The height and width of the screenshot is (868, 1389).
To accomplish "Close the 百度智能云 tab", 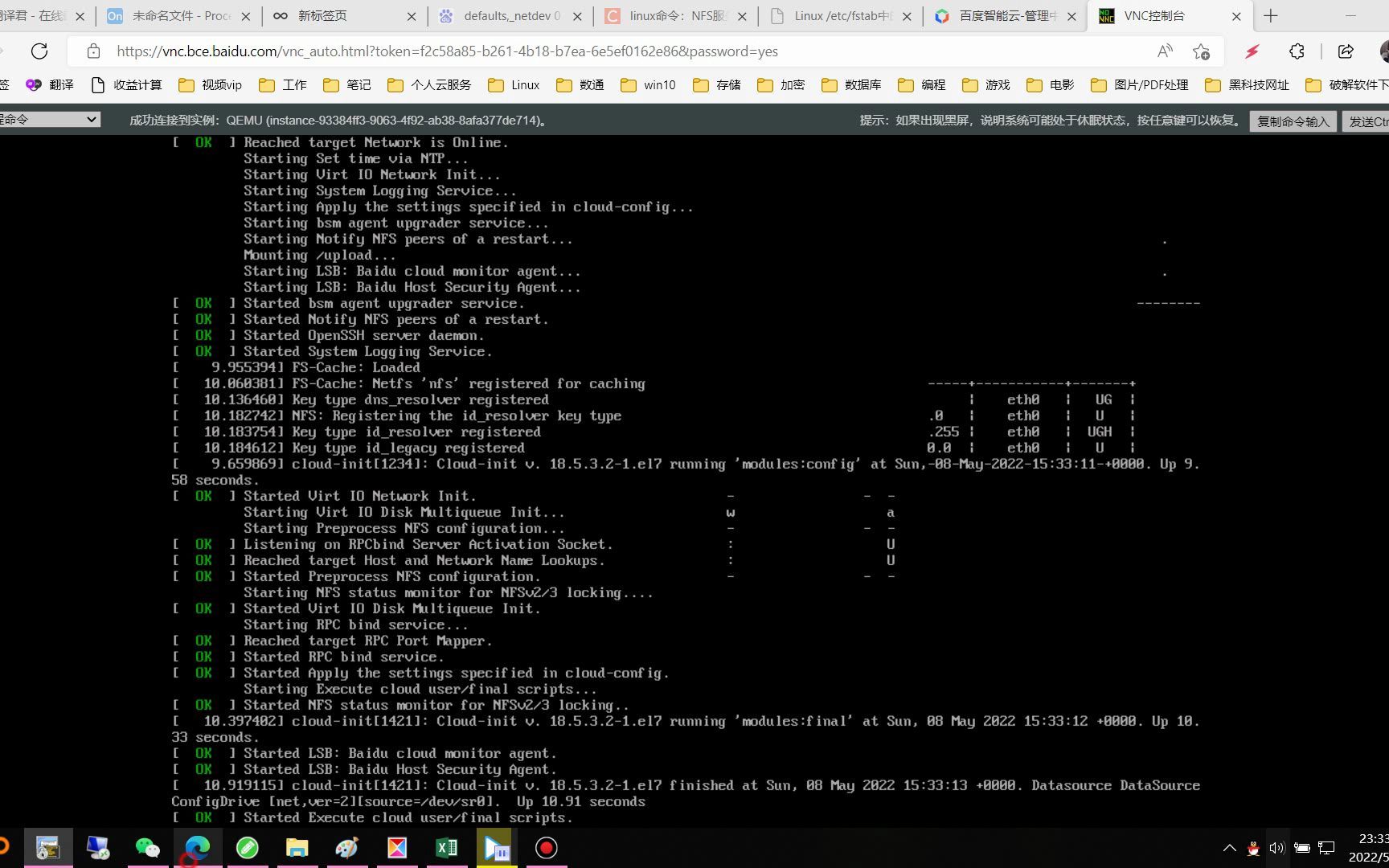I will [x=1071, y=16].
